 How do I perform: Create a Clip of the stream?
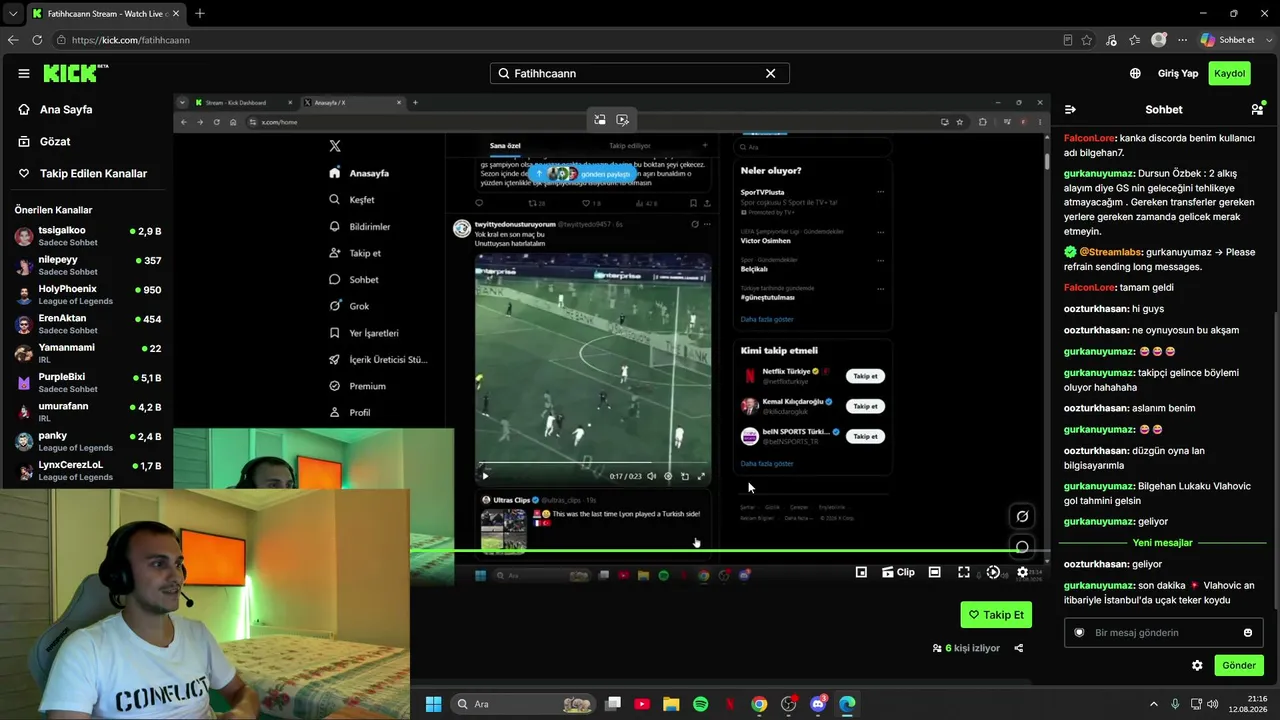[x=898, y=572]
